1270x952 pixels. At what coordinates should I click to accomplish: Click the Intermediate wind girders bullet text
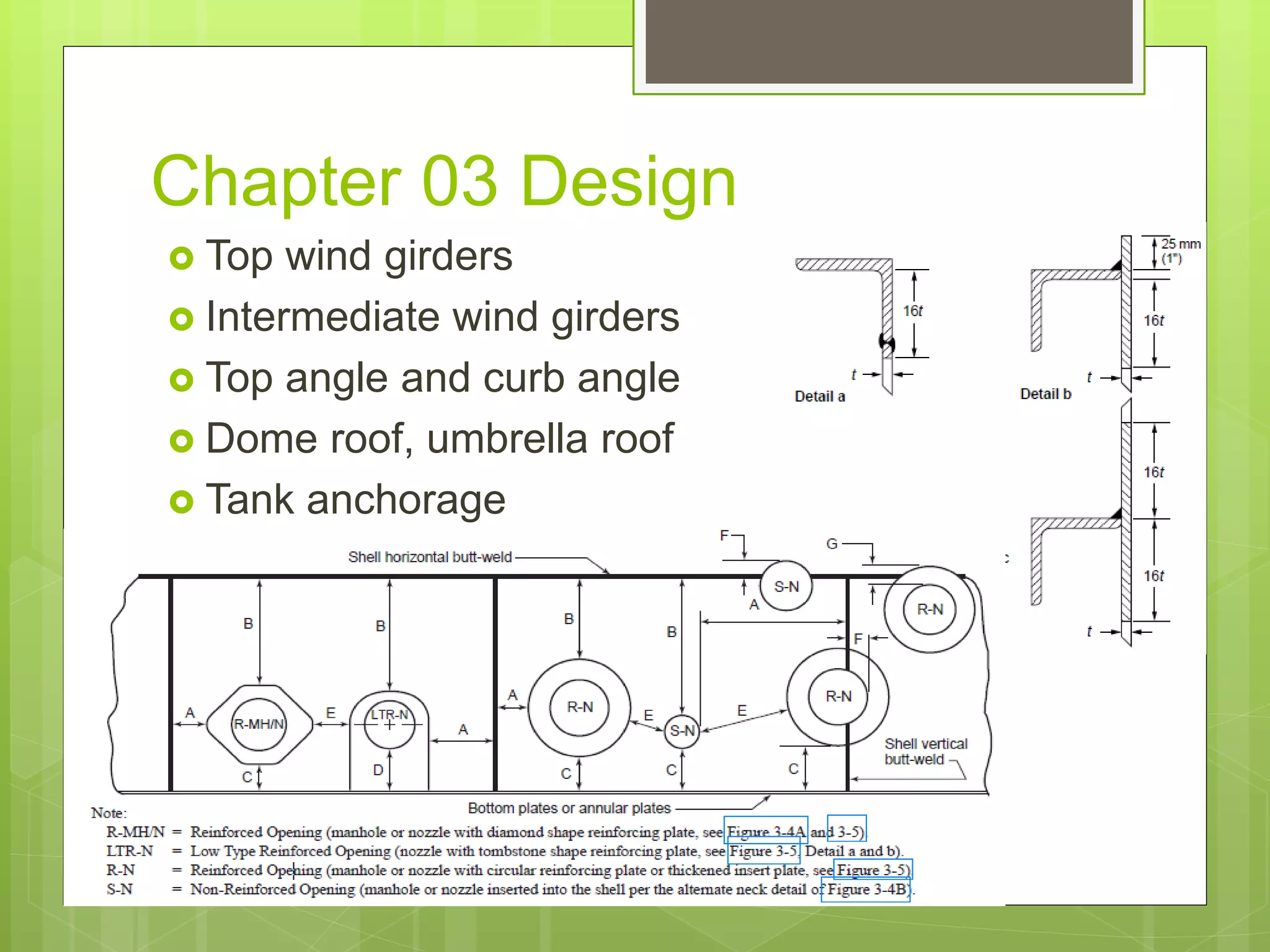[442, 317]
